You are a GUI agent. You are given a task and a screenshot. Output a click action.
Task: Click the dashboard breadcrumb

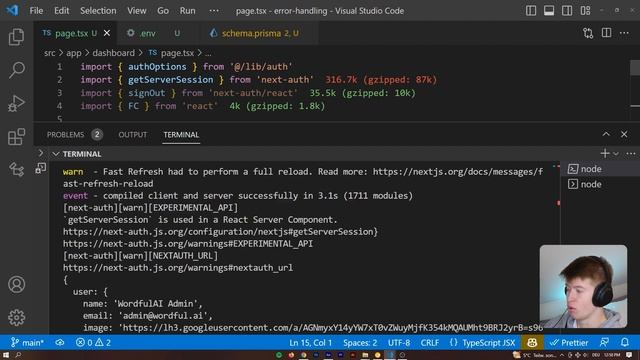(x=113, y=53)
